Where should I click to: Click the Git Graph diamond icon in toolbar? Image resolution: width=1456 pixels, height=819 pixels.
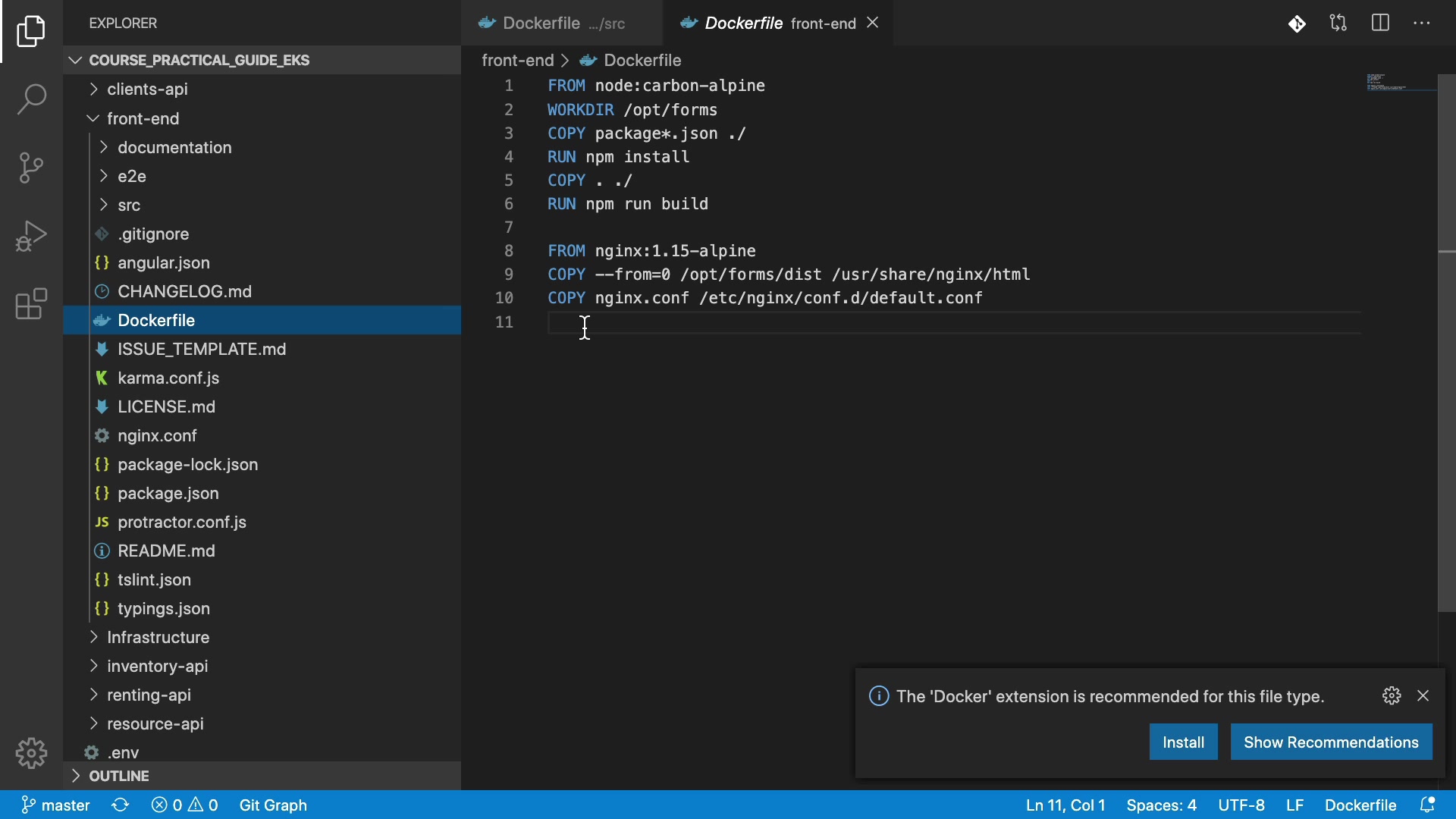(x=1297, y=24)
